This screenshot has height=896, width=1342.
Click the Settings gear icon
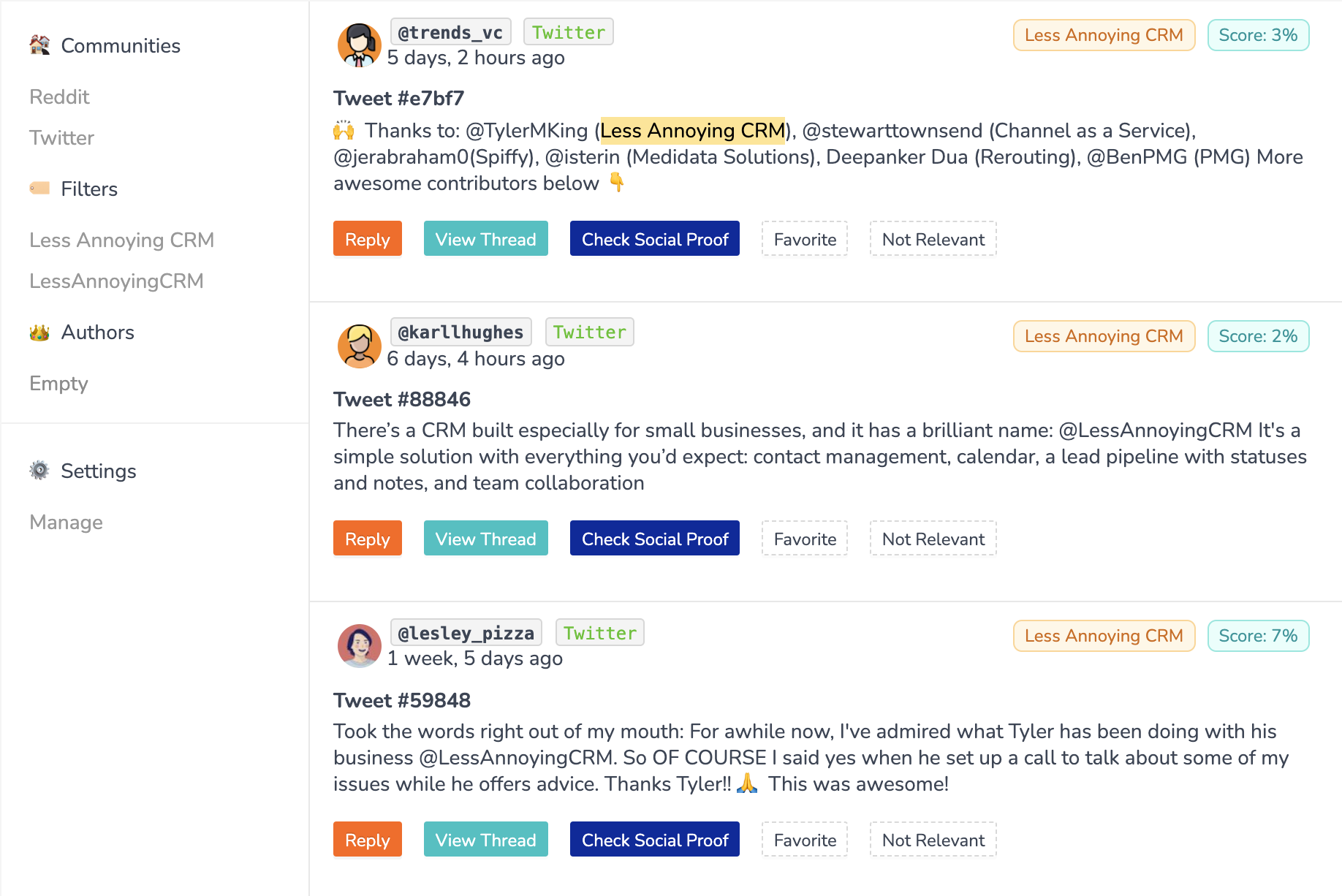[x=39, y=471]
